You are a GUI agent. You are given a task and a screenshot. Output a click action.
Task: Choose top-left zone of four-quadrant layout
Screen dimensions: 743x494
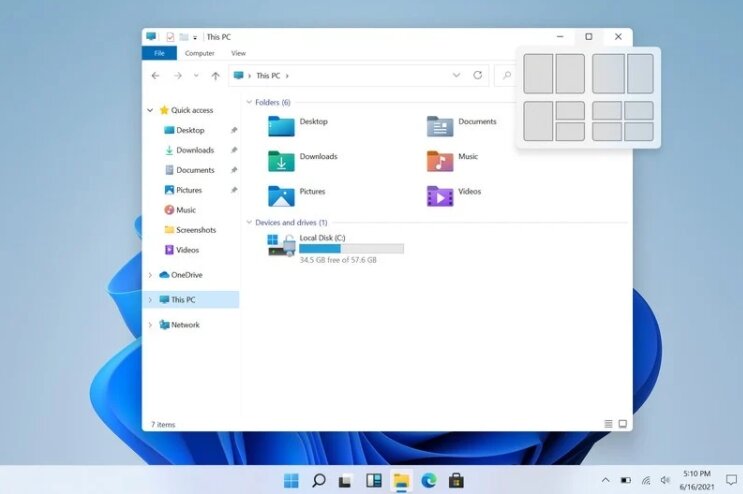tap(607, 111)
